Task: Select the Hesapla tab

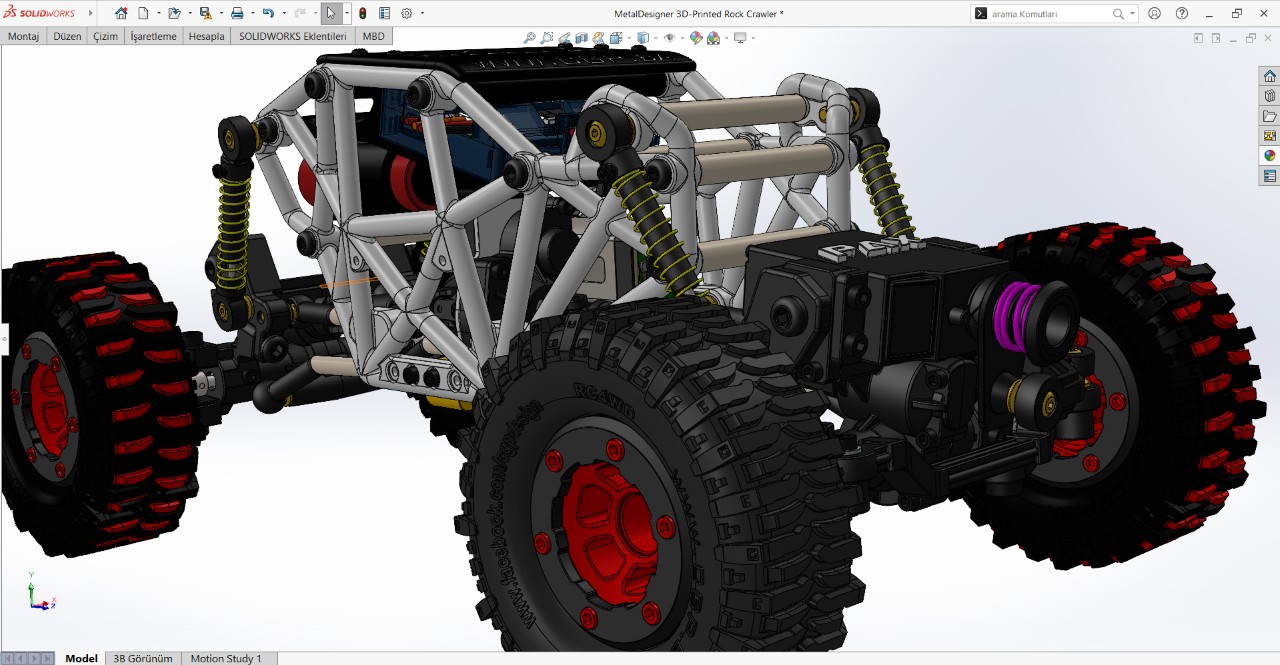Action: (206, 36)
